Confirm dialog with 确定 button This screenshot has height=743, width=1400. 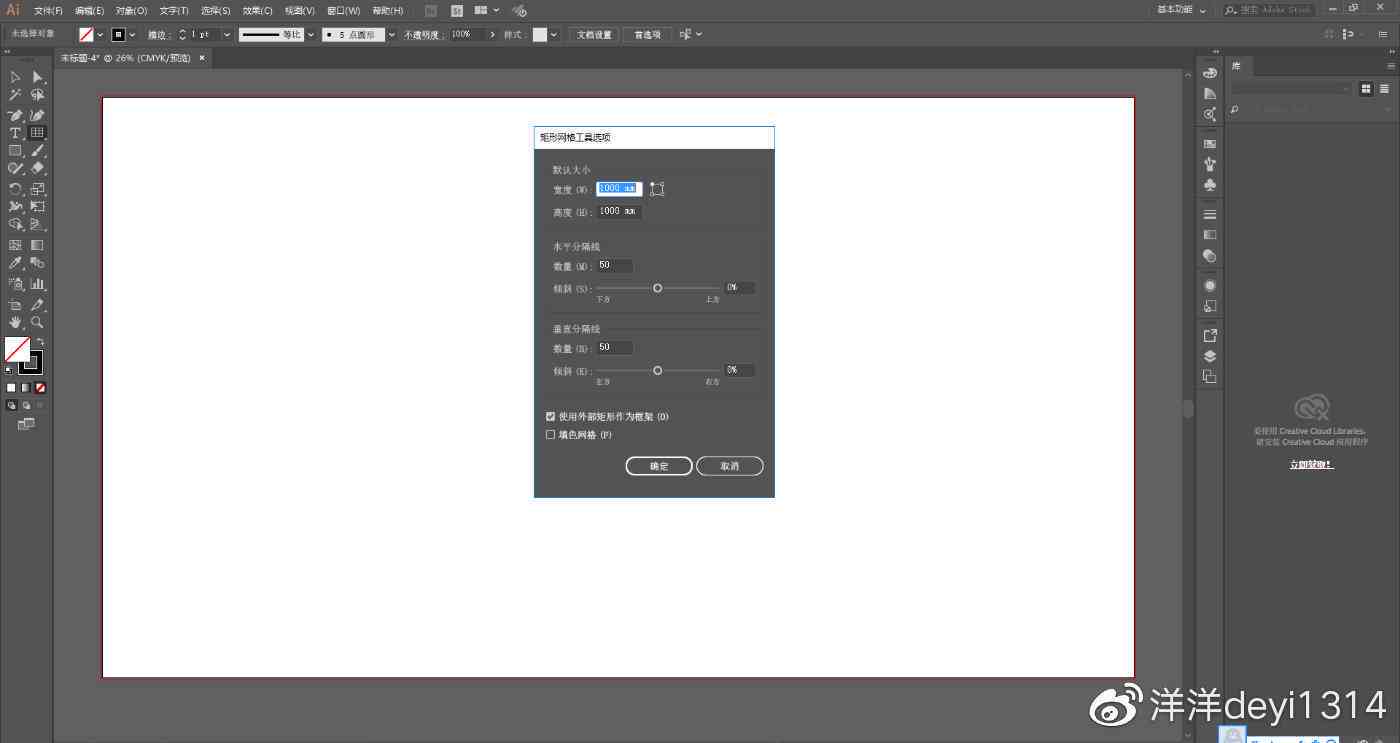pyautogui.click(x=659, y=466)
